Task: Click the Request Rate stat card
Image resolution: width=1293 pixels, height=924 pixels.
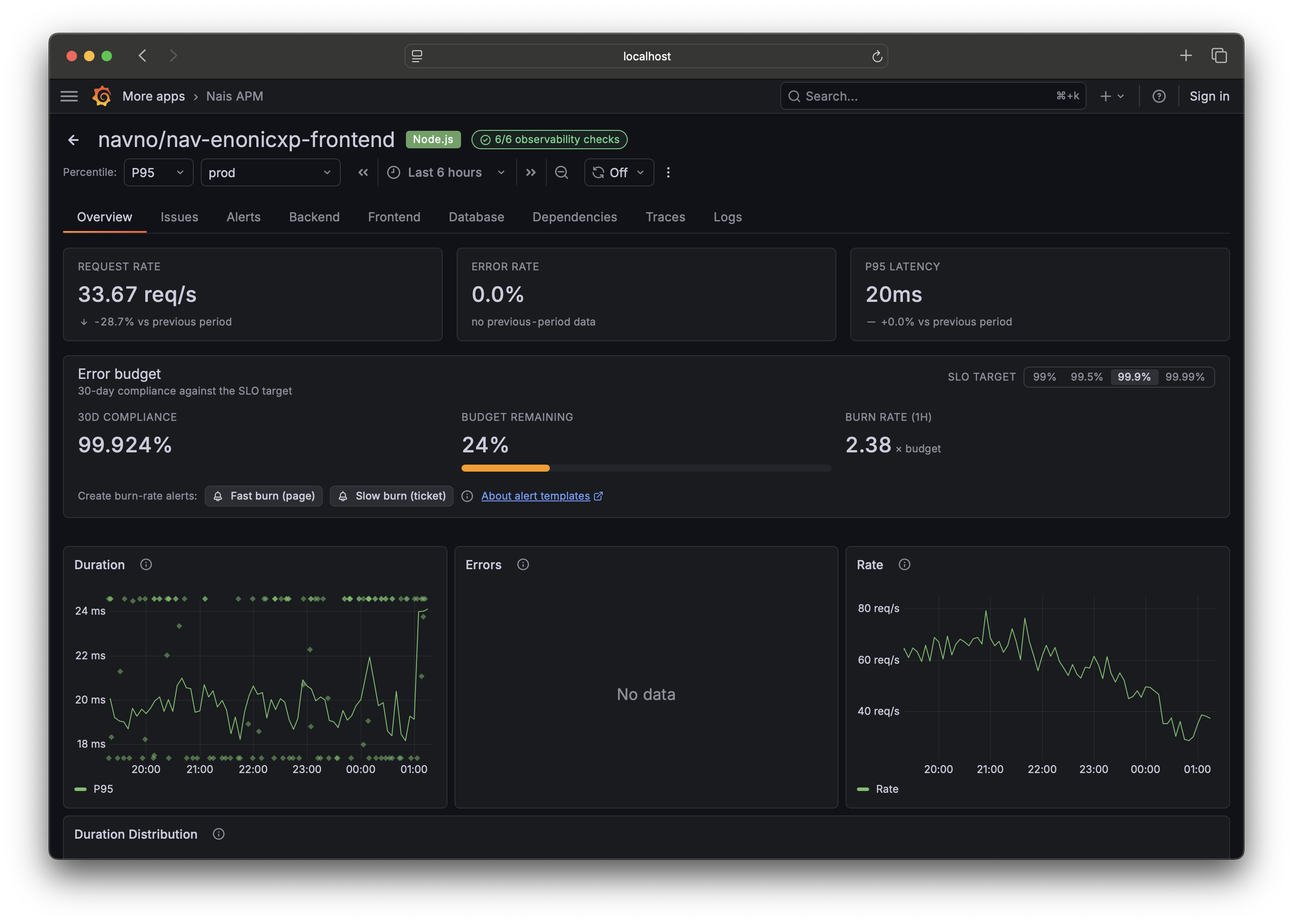Action: coord(252,294)
